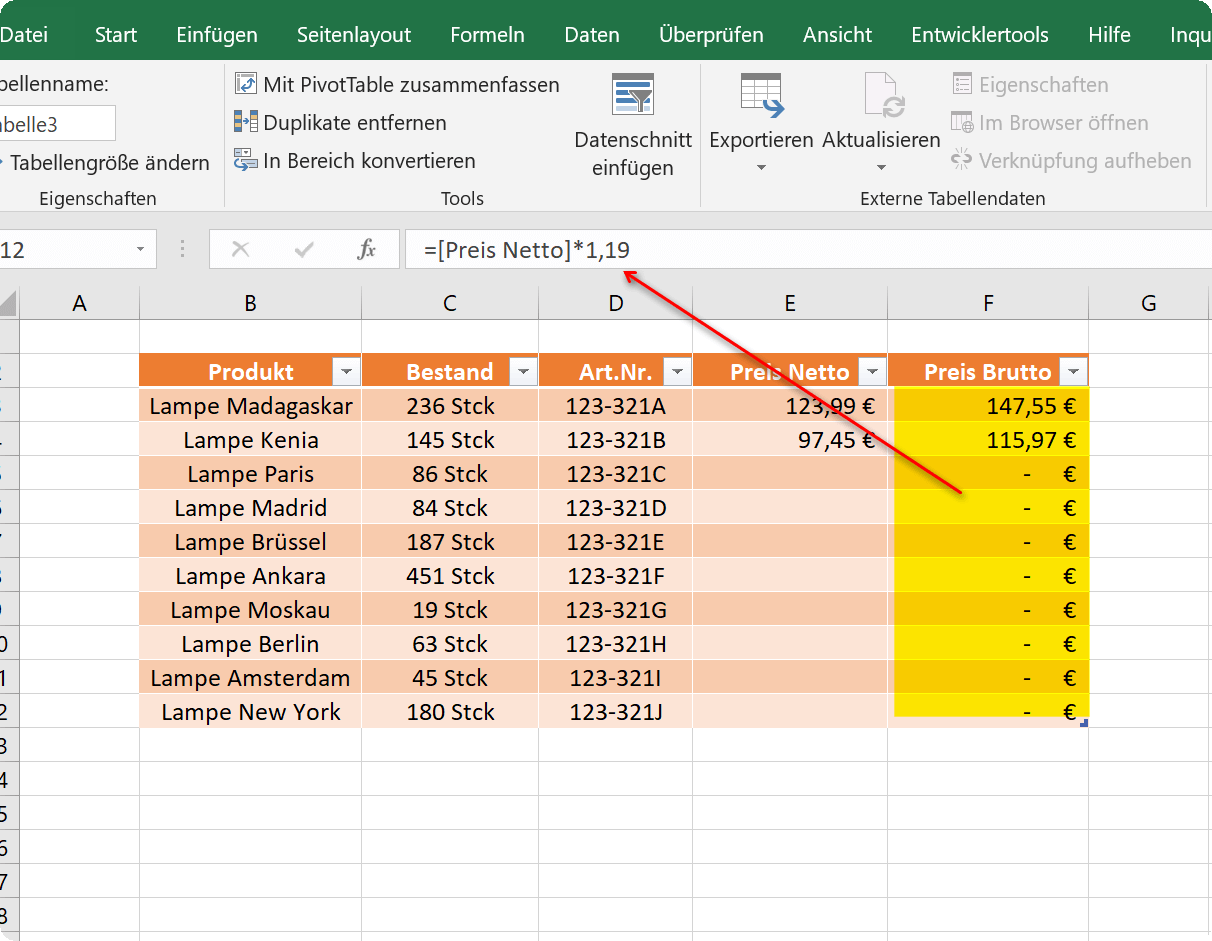Open the insert function fx dialog

[367, 250]
